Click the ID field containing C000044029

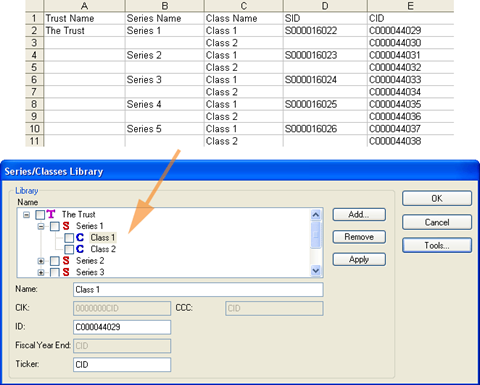122,327
